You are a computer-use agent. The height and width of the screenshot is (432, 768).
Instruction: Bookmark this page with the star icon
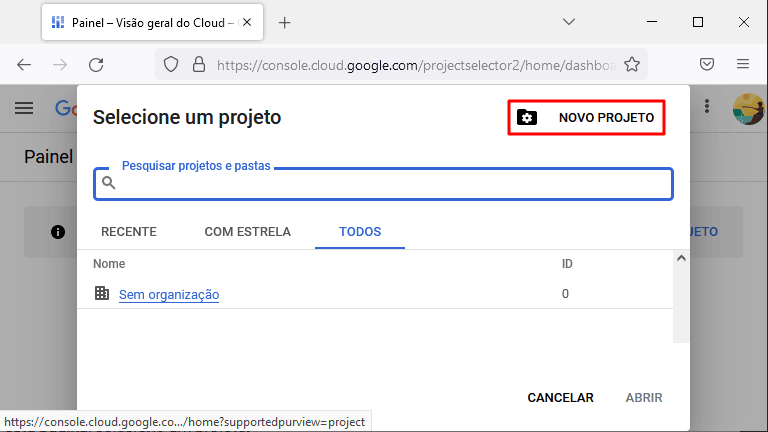pos(632,64)
